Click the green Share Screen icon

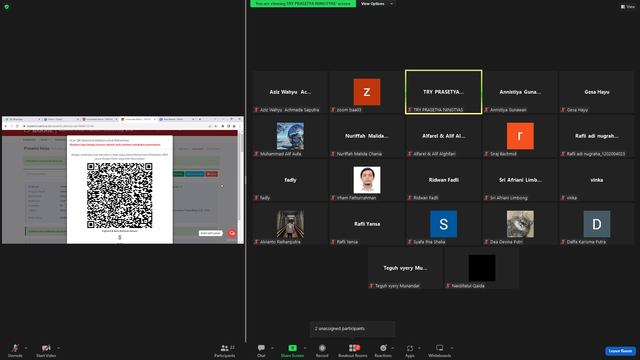click(x=293, y=348)
